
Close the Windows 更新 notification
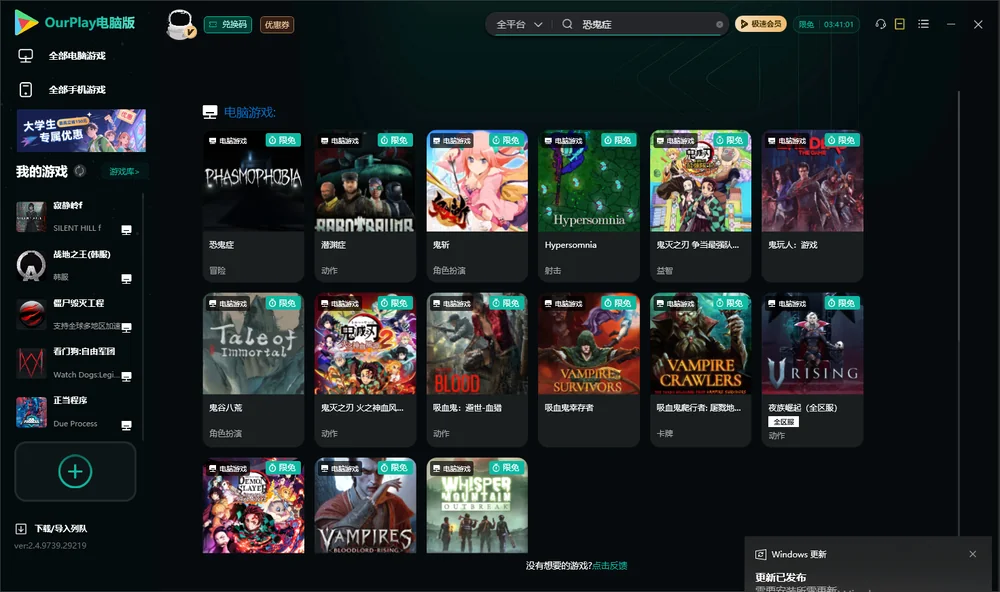[x=973, y=554]
